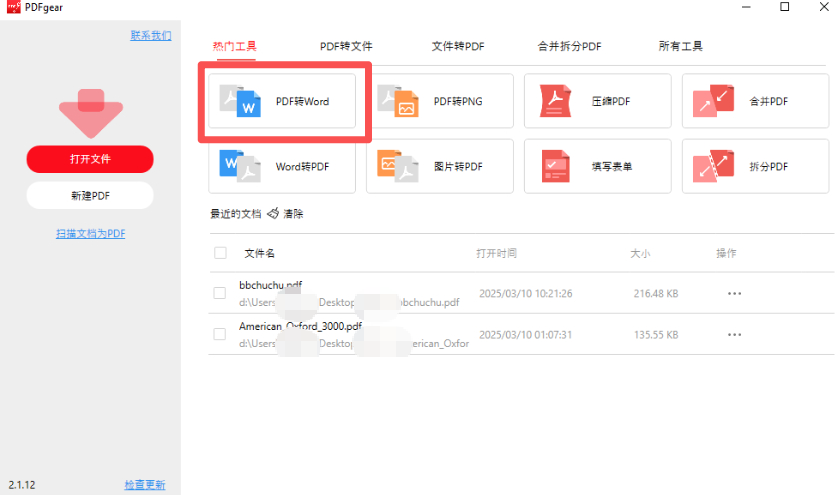Switch to the PDF转文件 tab
840x495 pixels.
pyautogui.click(x=346, y=46)
